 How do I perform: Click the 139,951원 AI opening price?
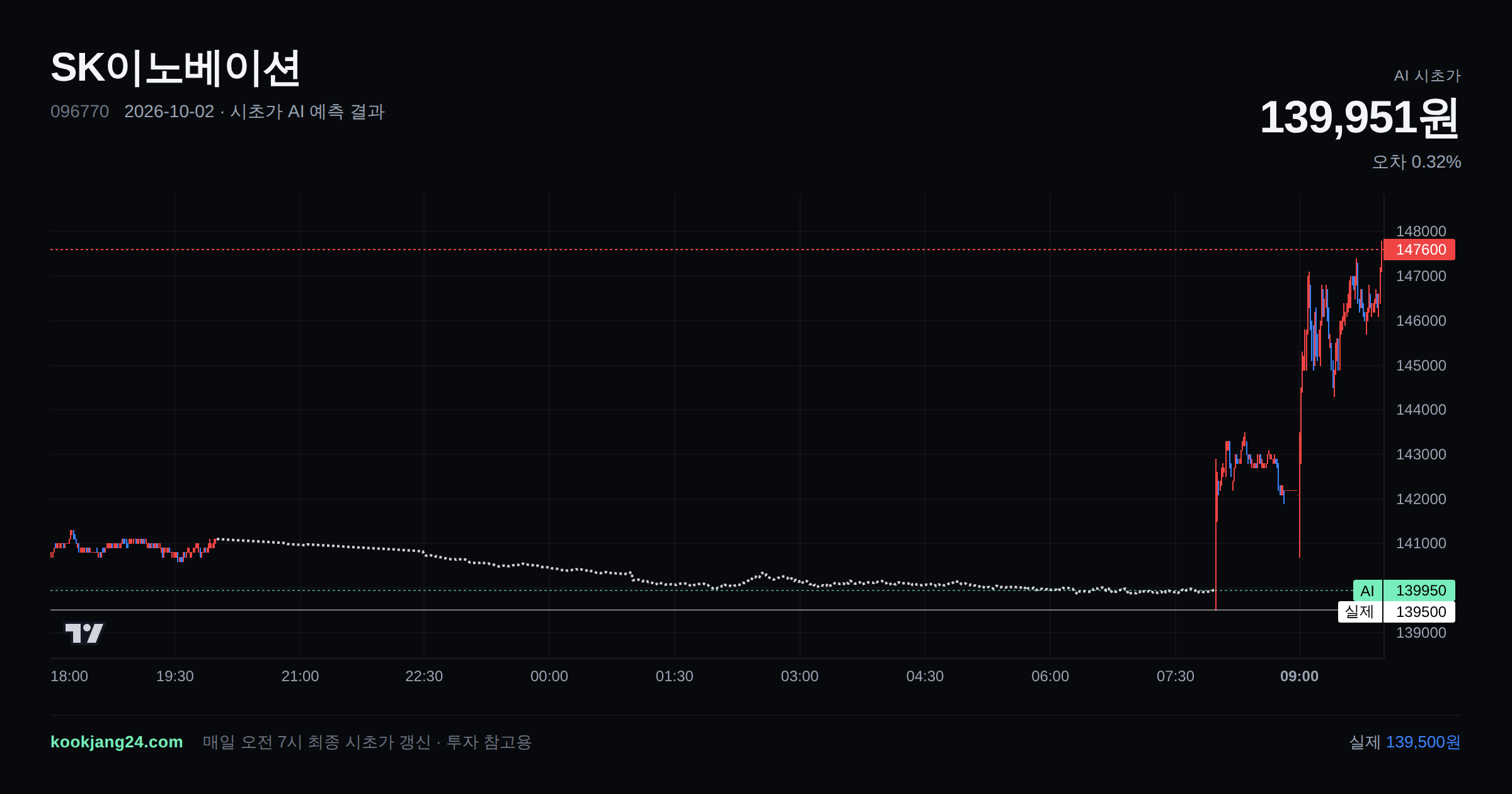(1360, 118)
